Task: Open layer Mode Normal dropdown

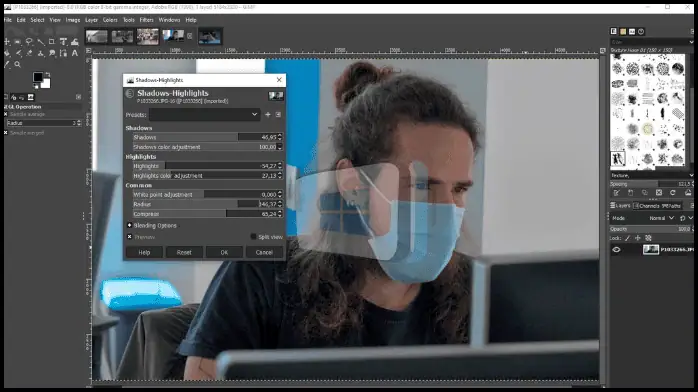Action: click(x=661, y=218)
